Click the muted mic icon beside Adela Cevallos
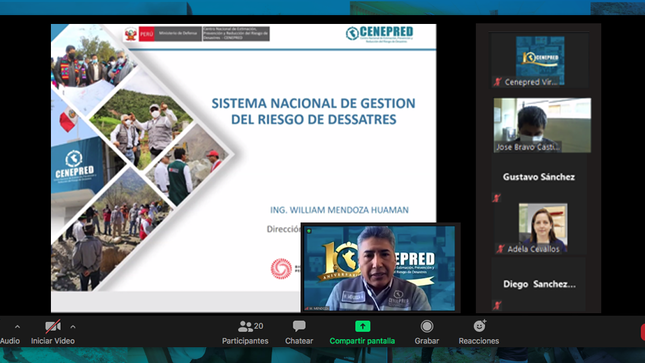Screen dimensions: 645x363 pos(501,249)
